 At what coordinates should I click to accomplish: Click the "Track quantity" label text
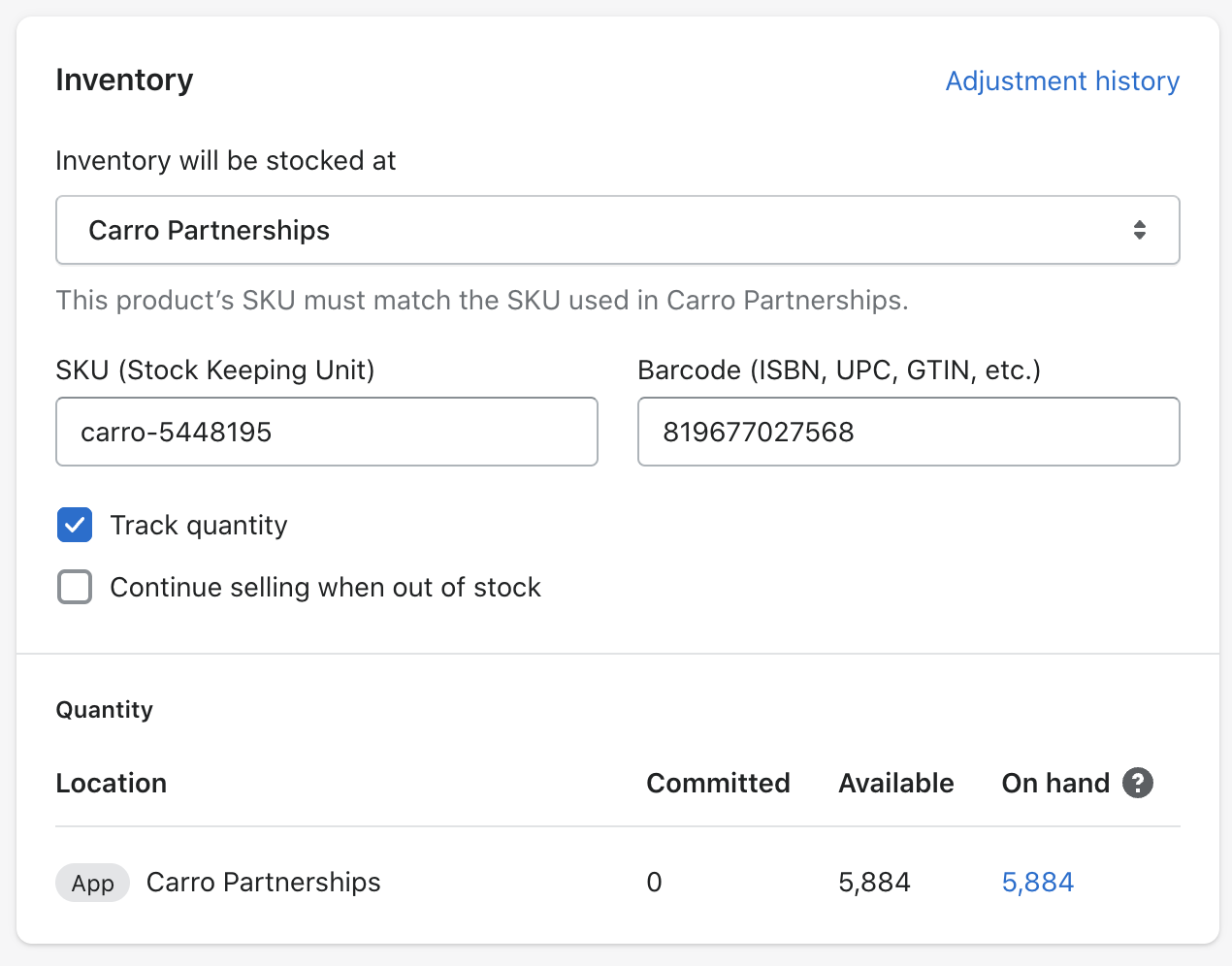click(199, 526)
